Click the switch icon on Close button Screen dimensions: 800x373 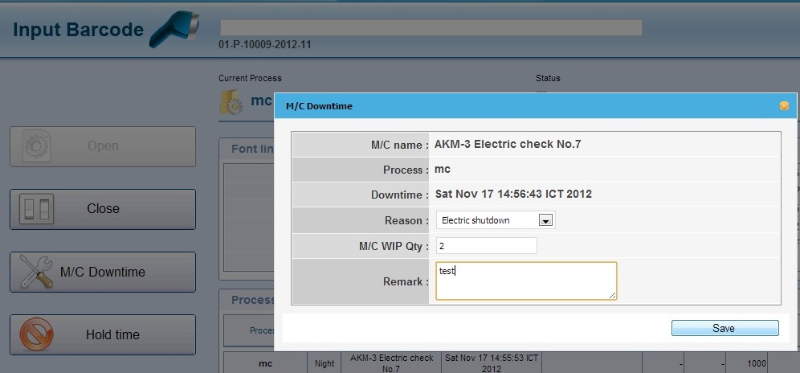[x=36, y=209]
